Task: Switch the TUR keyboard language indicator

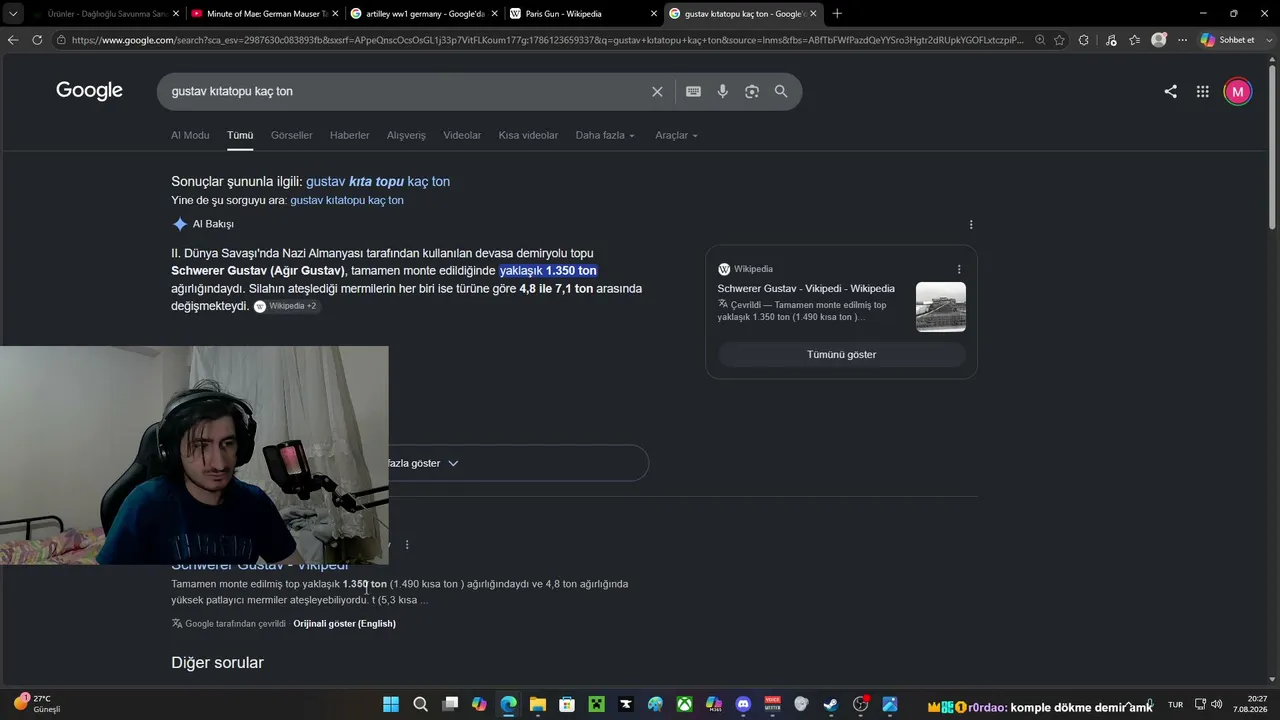Action: click(1175, 704)
